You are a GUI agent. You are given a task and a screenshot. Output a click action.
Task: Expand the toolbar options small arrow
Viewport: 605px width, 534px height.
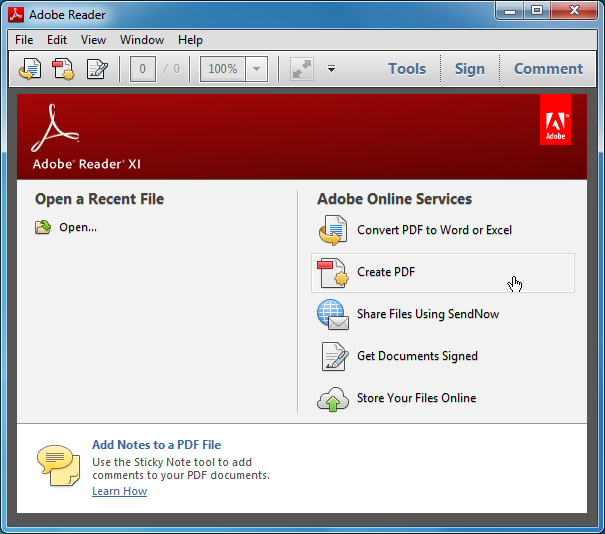(x=331, y=69)
